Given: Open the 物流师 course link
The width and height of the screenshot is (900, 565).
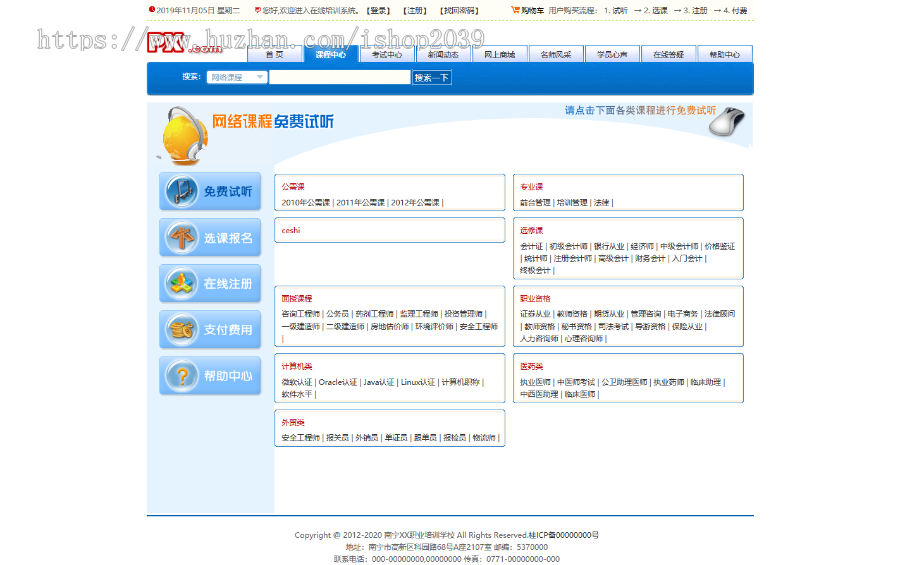Looking at the screenshot, I should [x=484, y=438].
